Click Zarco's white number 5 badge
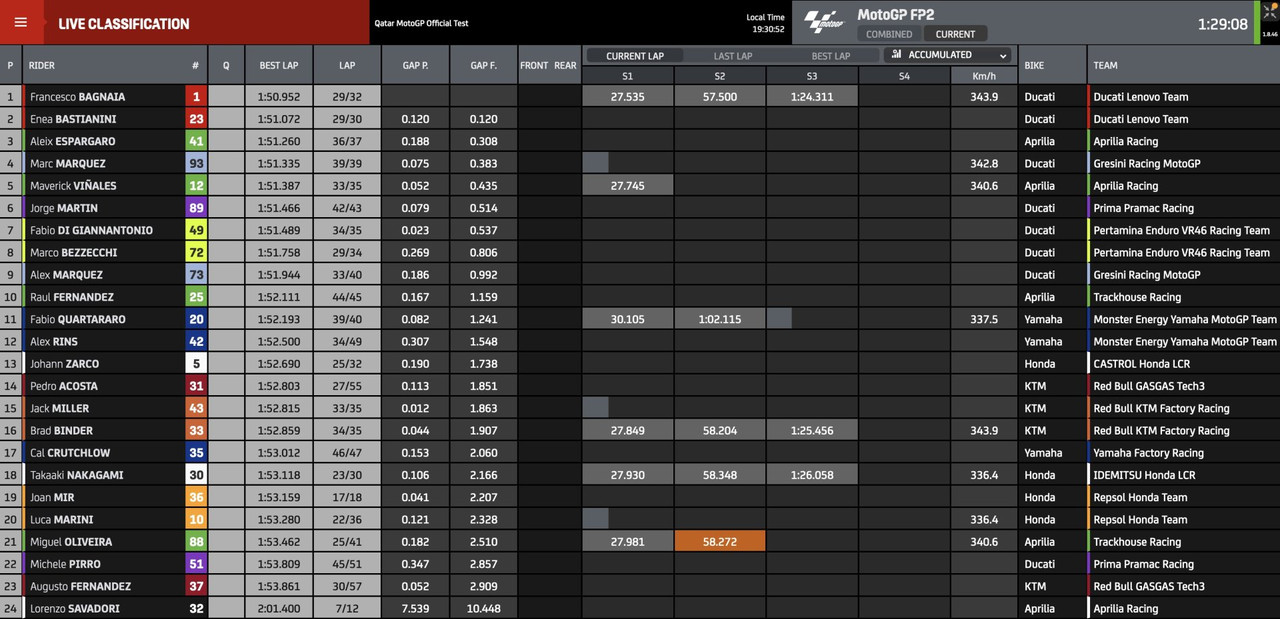The width and height of the screenshot is (1280, 619). pos(196,363)
